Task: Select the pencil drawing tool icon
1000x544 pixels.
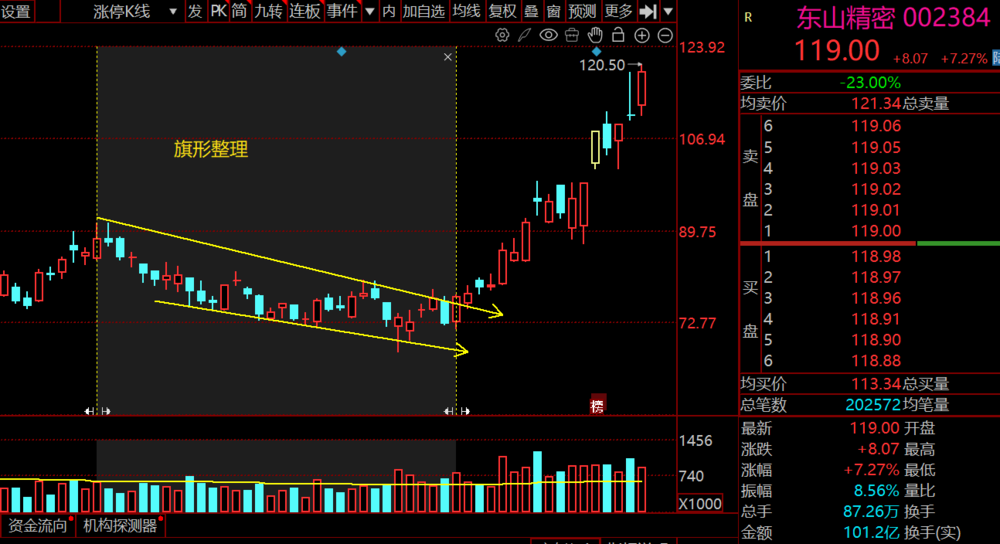Action: [x=525, y=35]
